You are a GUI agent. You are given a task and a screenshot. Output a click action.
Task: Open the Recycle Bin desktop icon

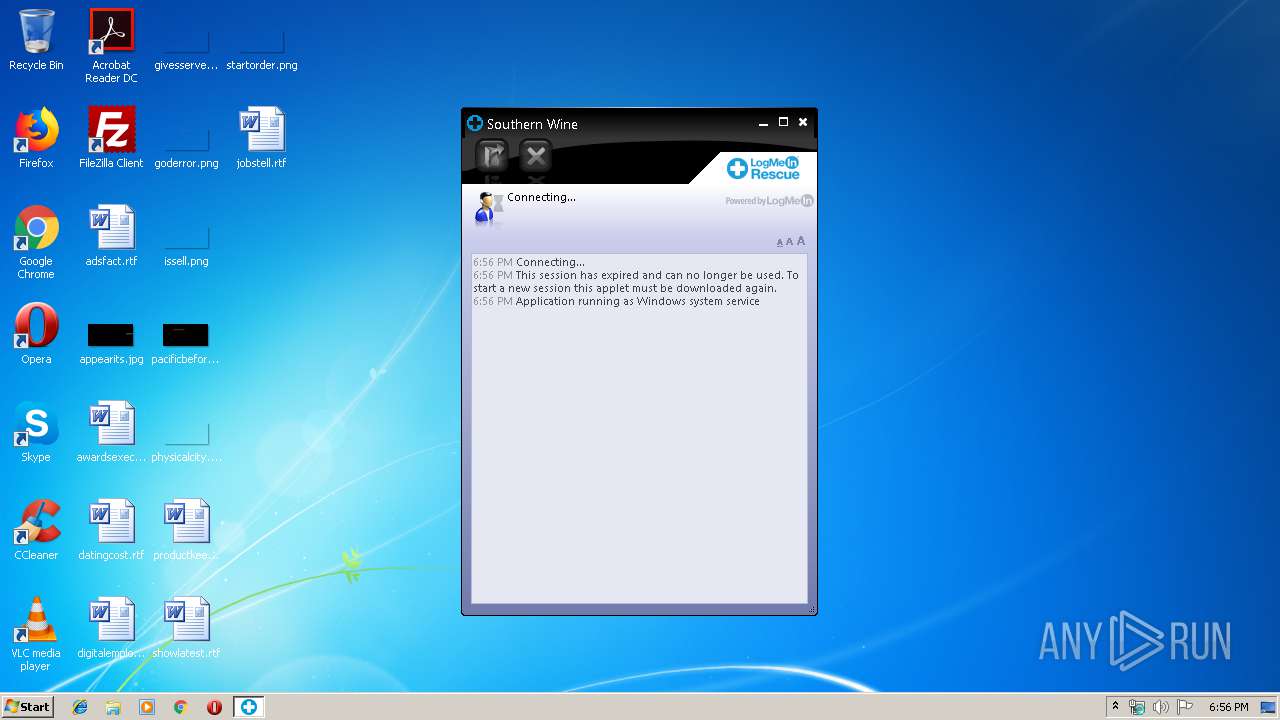tap(36, 40)
